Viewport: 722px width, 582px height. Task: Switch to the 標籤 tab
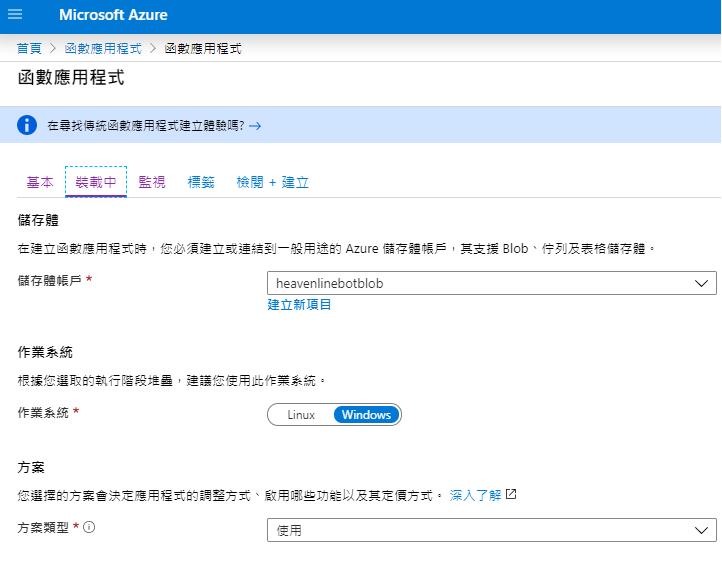point(201,182)
